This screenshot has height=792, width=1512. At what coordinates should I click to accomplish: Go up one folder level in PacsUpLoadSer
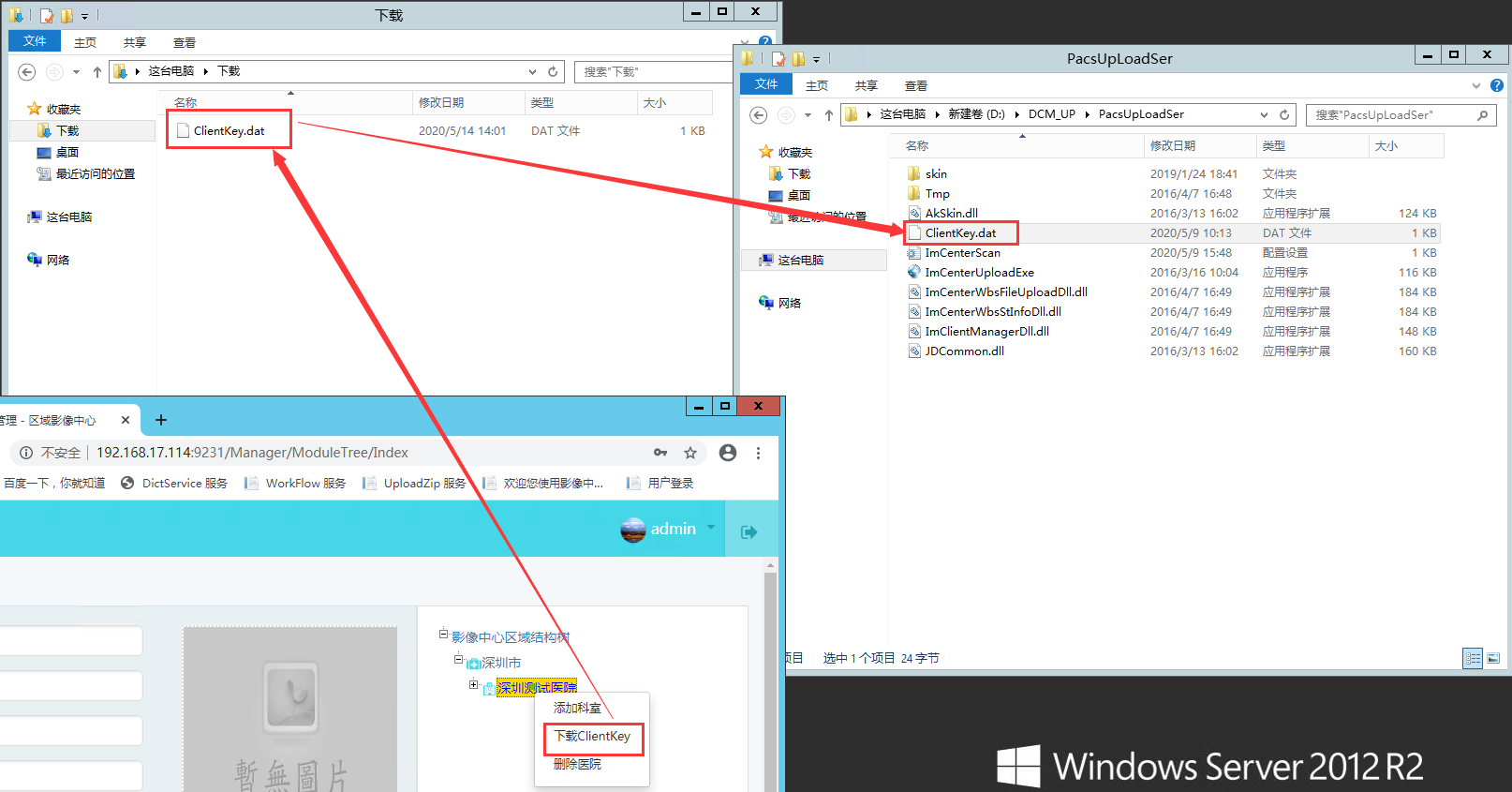point(828,115)
